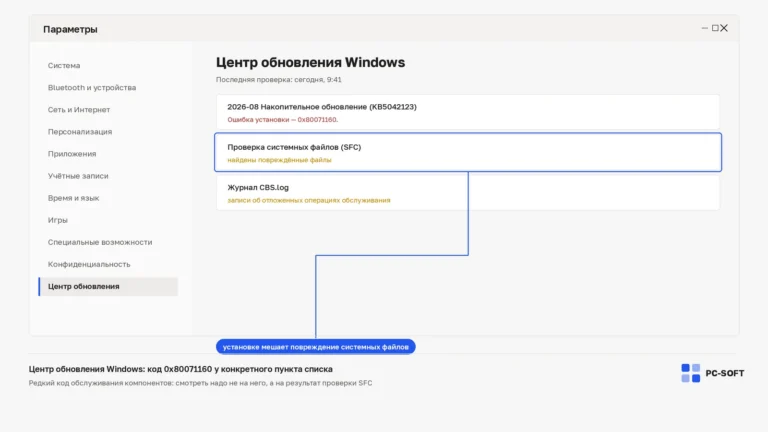Open the 'Журнал CBS.log' entry
The width and height of the screenshot is (768, 432).
[x=468, y=193]
